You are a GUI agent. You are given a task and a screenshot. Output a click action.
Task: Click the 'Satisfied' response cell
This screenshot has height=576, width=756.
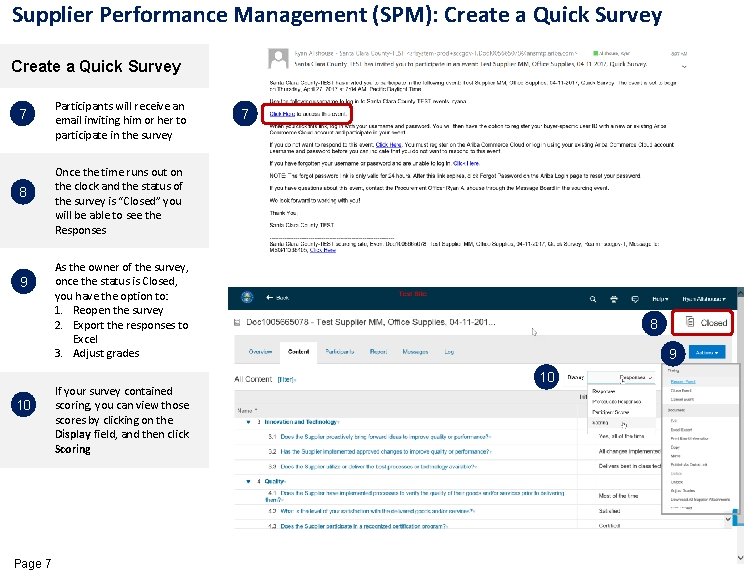tap(609, 510)
